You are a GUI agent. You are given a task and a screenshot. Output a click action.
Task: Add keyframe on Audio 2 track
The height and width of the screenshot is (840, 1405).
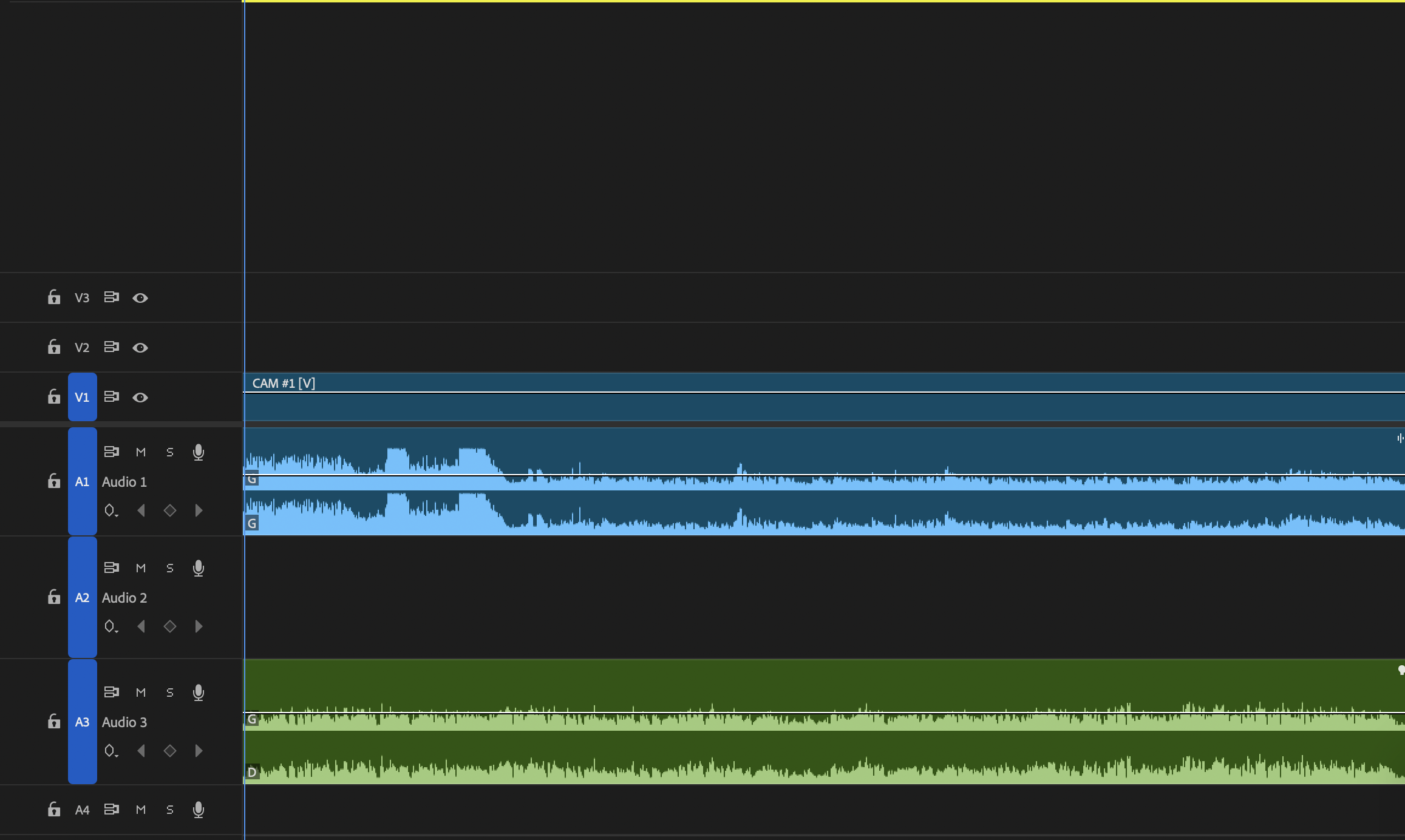pos(170,626)
